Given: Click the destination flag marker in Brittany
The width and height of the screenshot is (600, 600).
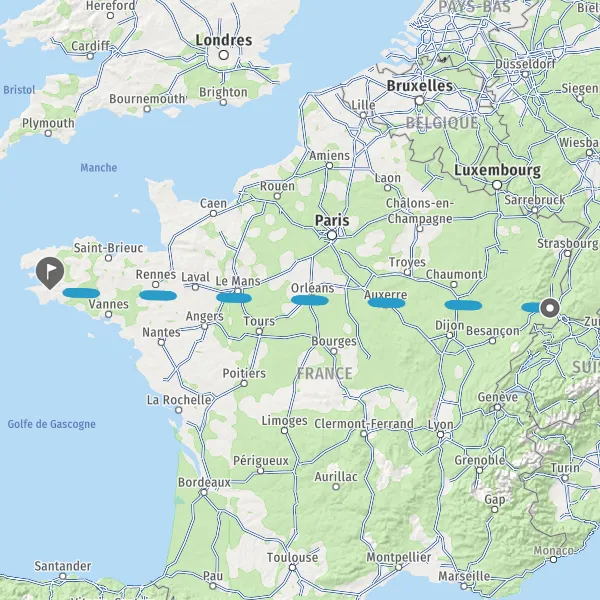Looking at the screenshot, I should 50,272.
